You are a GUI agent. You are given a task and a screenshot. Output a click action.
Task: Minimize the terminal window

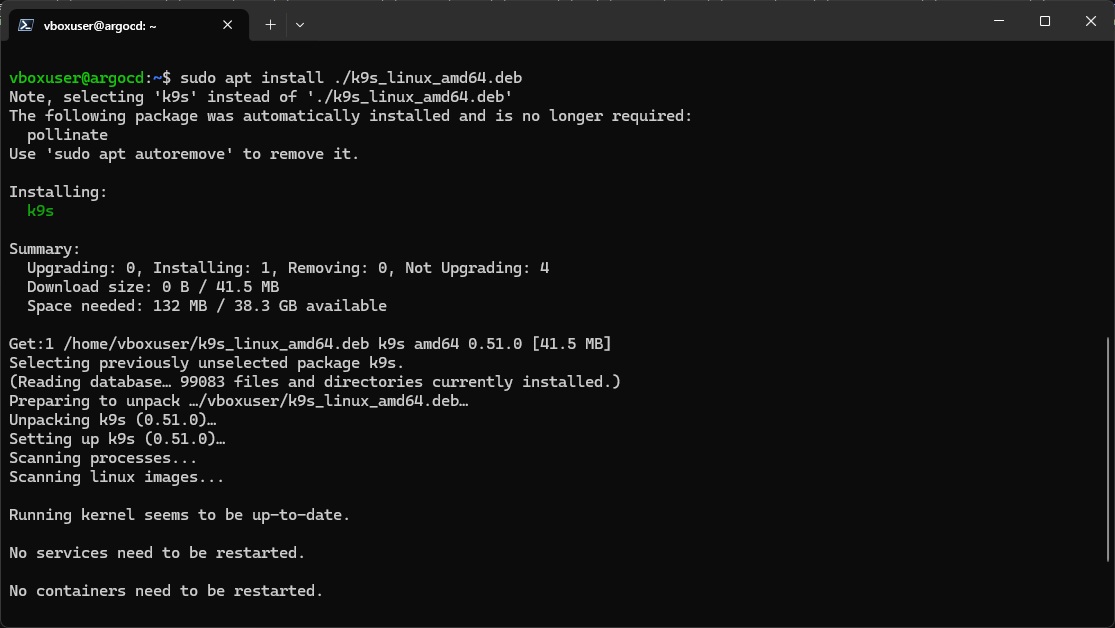(999, 21)
